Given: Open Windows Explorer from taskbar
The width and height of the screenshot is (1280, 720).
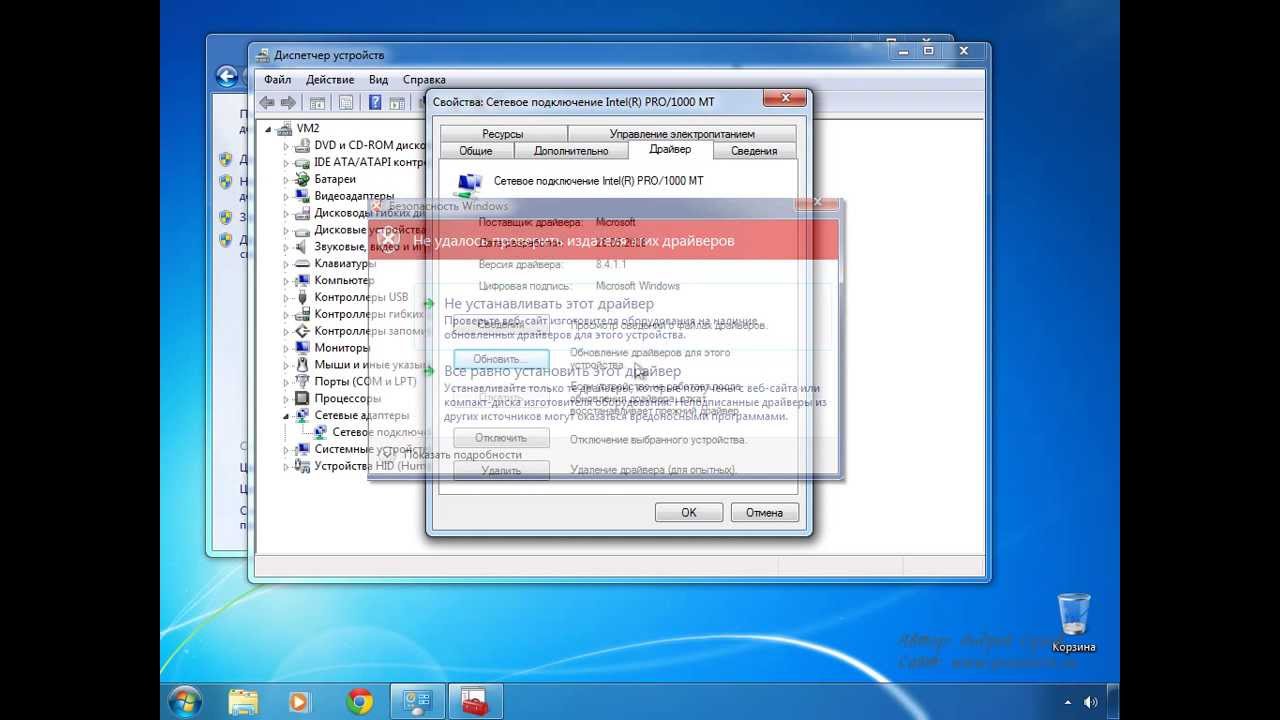Looking at the screenshot, I should (x=244, y=701).
